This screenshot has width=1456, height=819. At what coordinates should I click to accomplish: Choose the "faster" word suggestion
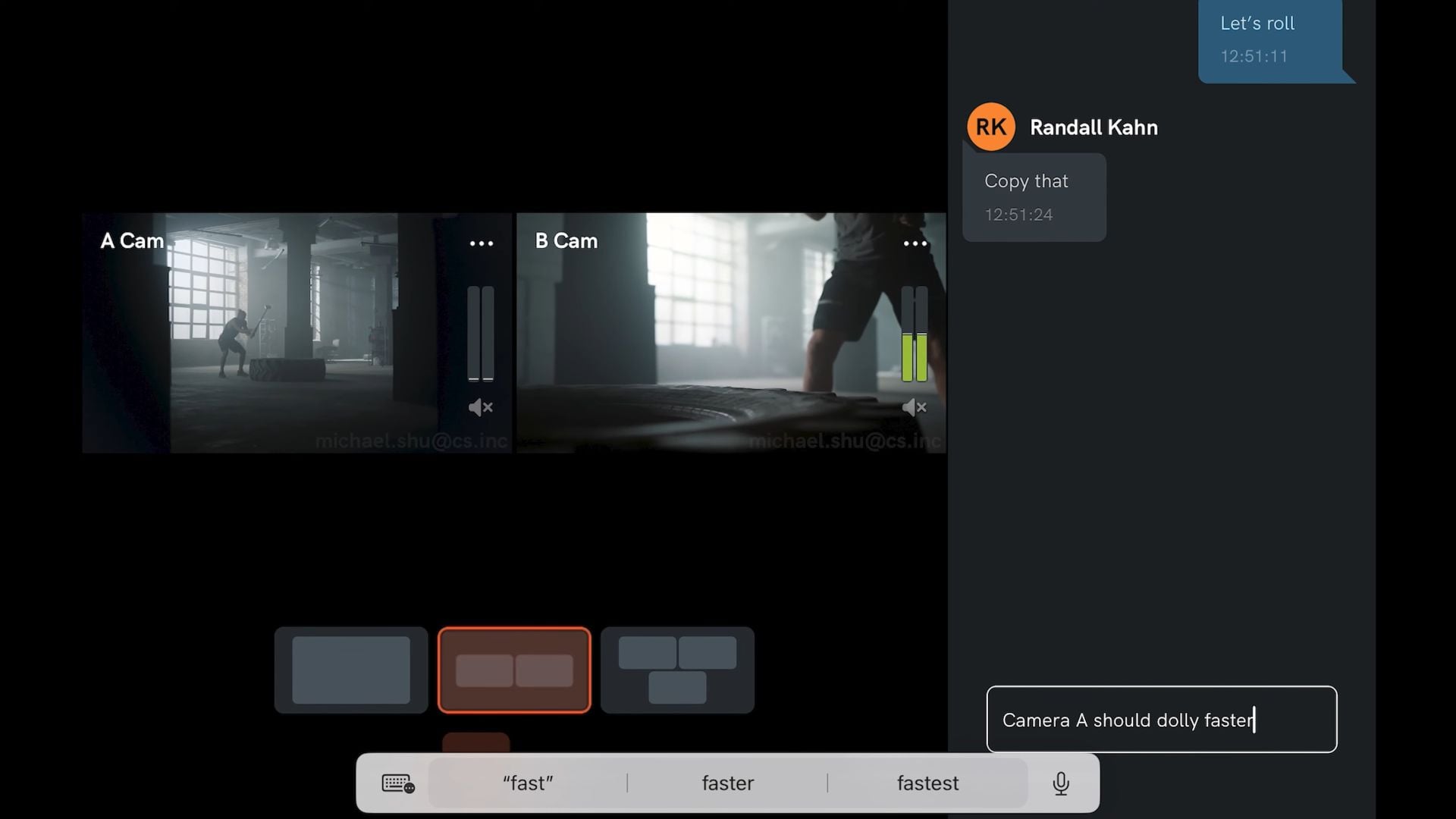click(728, 783)
